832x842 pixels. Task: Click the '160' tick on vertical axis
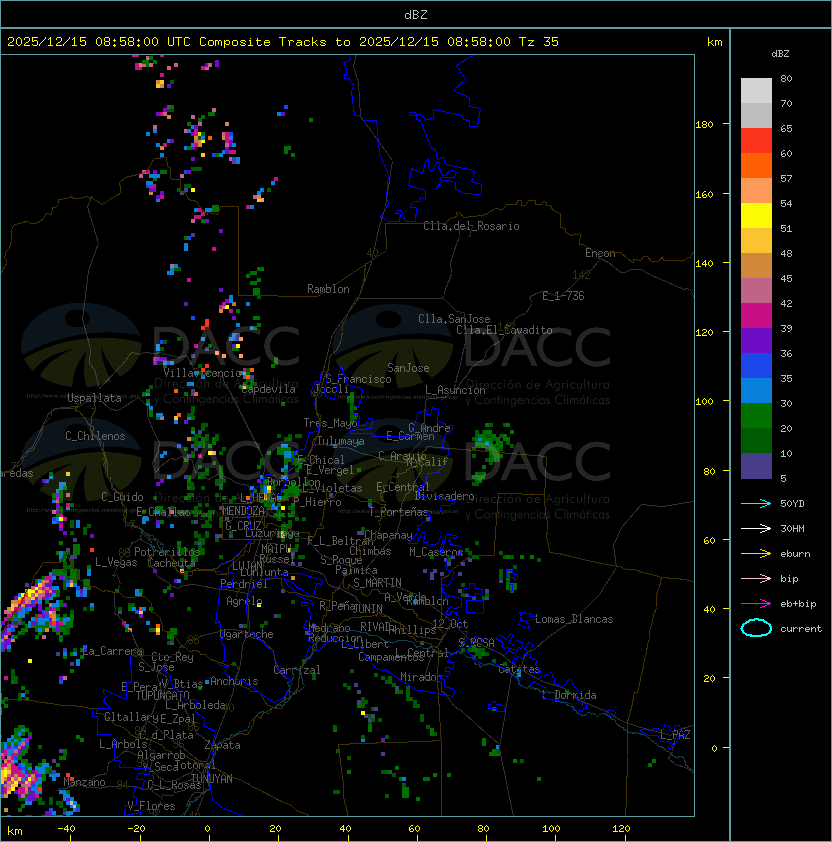click(704, 194)
